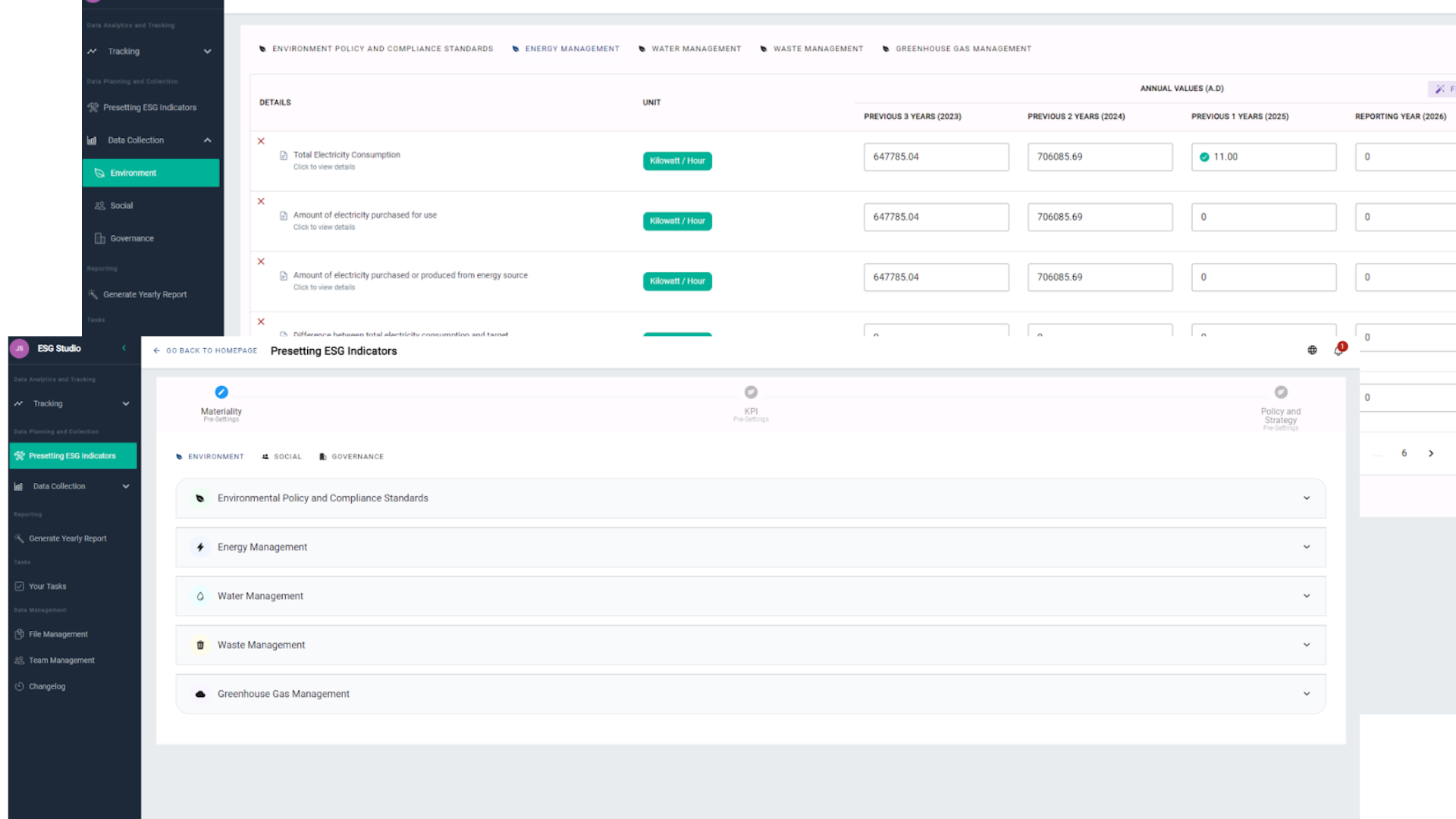Screen dimensions: 1456x819
Task: Select the KPI step circle icon
Action: click(751, 392)
